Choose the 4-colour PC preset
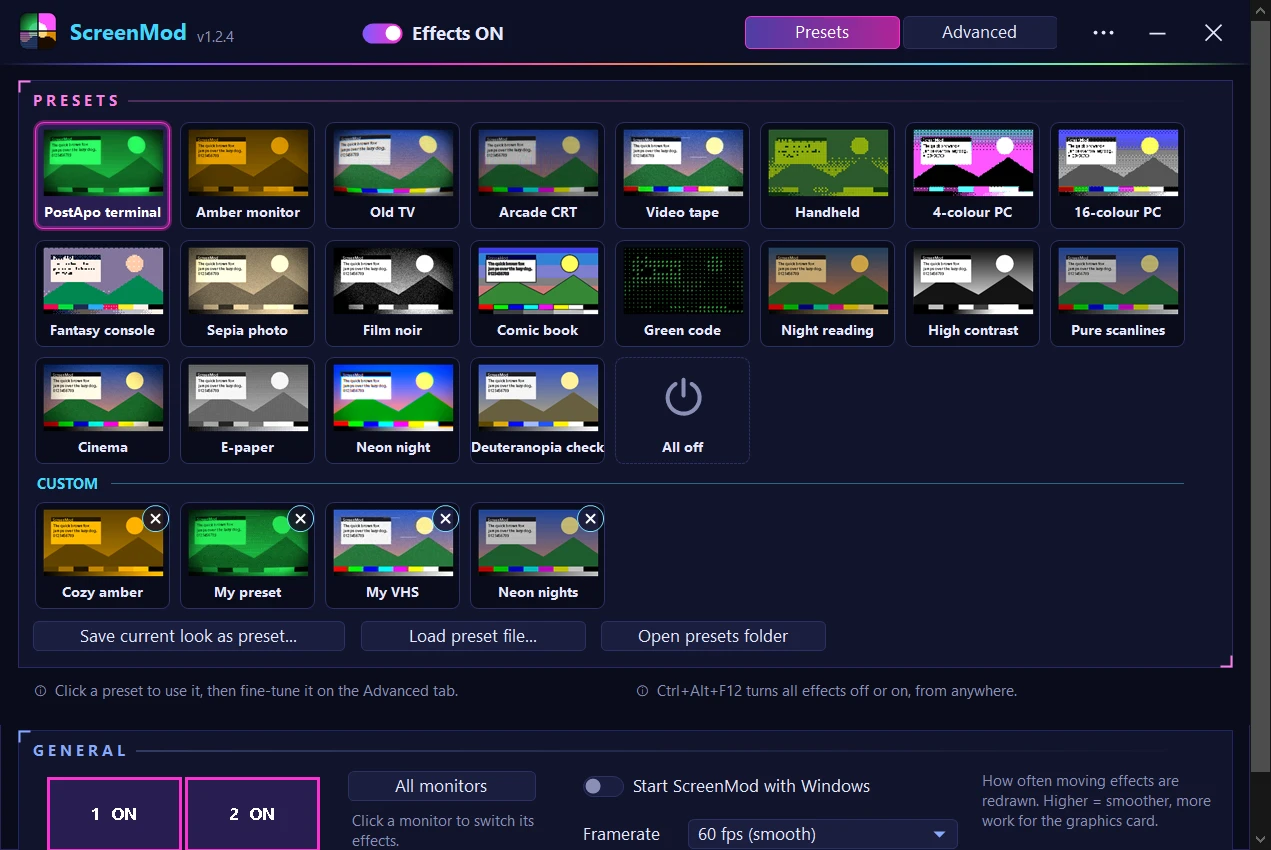Viewport: 1271px width, 850px height. [x=973, y=176]
